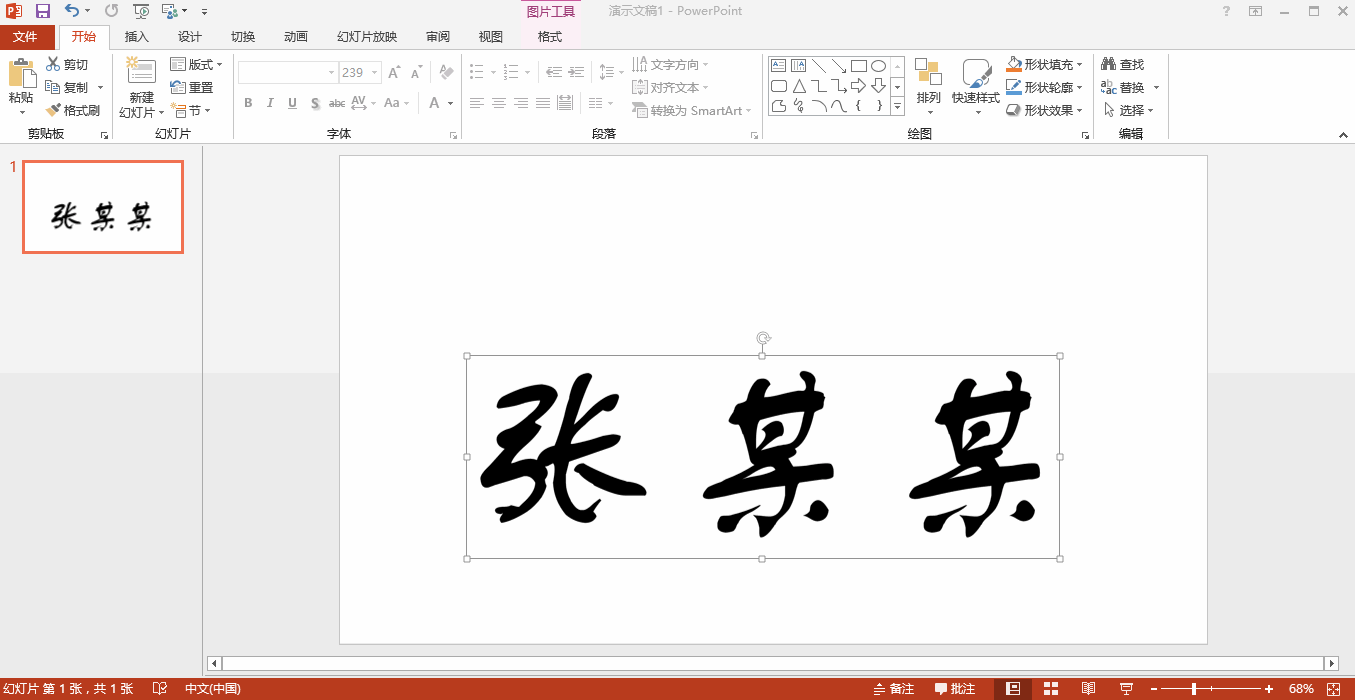Viewport: 1355px width, 700px height.
Task: Open the Layout (版式) dropdown
Action: pyautogui.click(x=196, y=65)
